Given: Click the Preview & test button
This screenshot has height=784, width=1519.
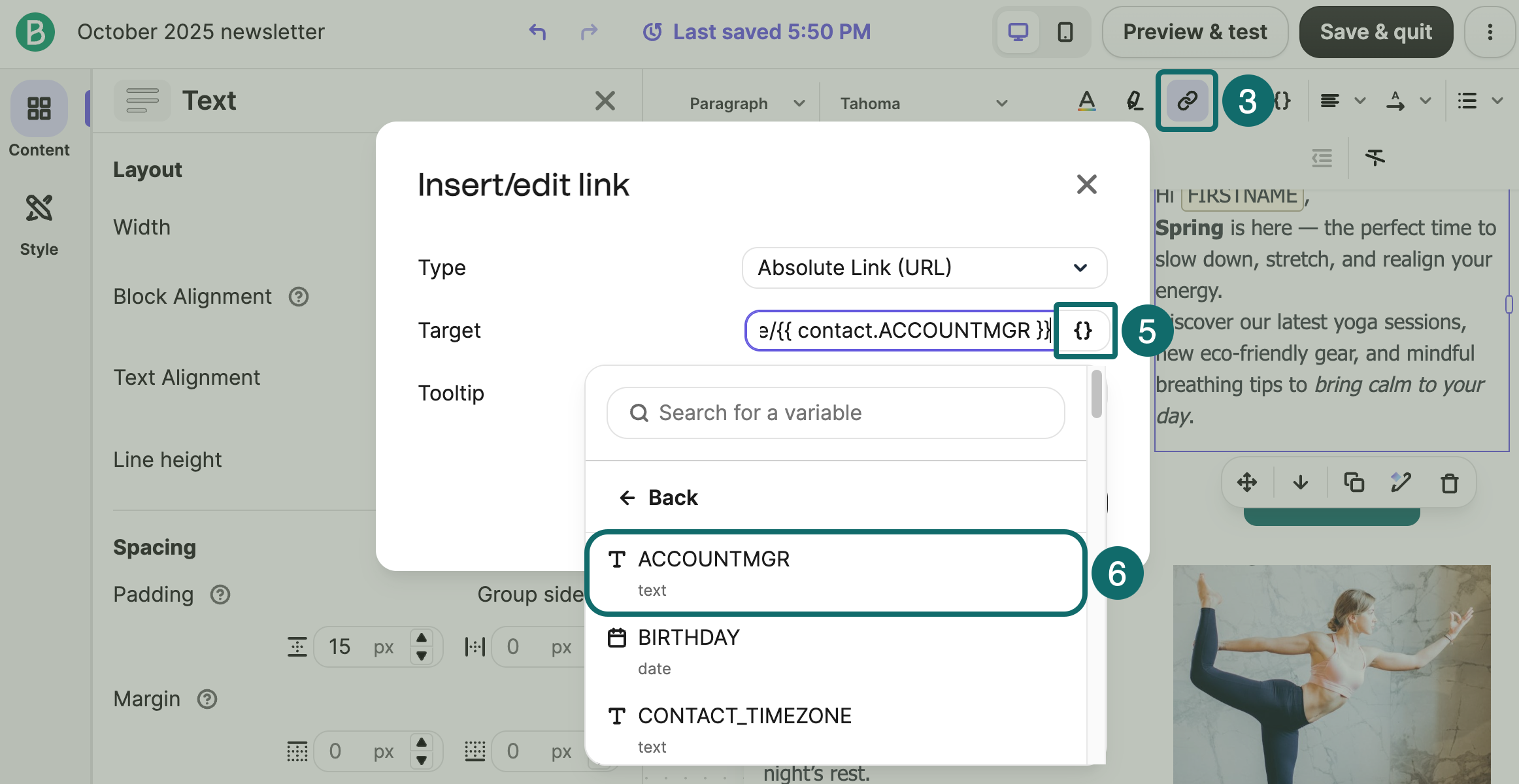Looking at the screenshot, I should (x=1194, y=32).
